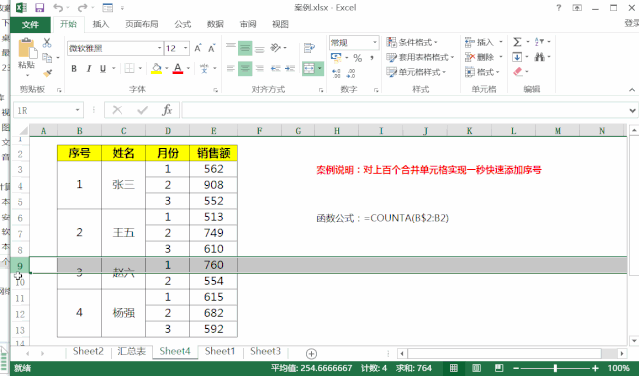Toggle bottom align

(x=260, y=48)
